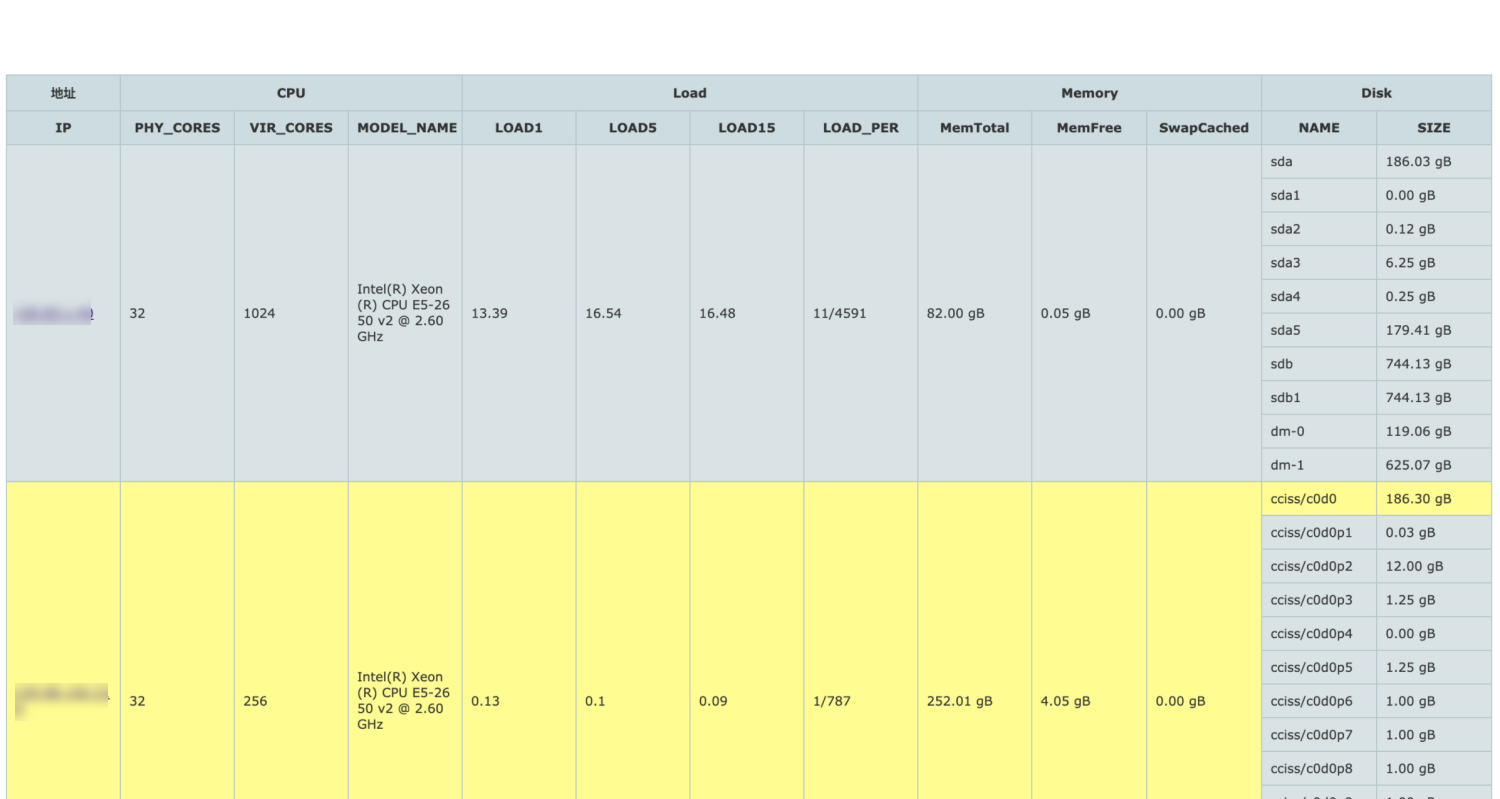
Task: Select the LOAD15 value 16.48
Action: [x=717, y=314]
